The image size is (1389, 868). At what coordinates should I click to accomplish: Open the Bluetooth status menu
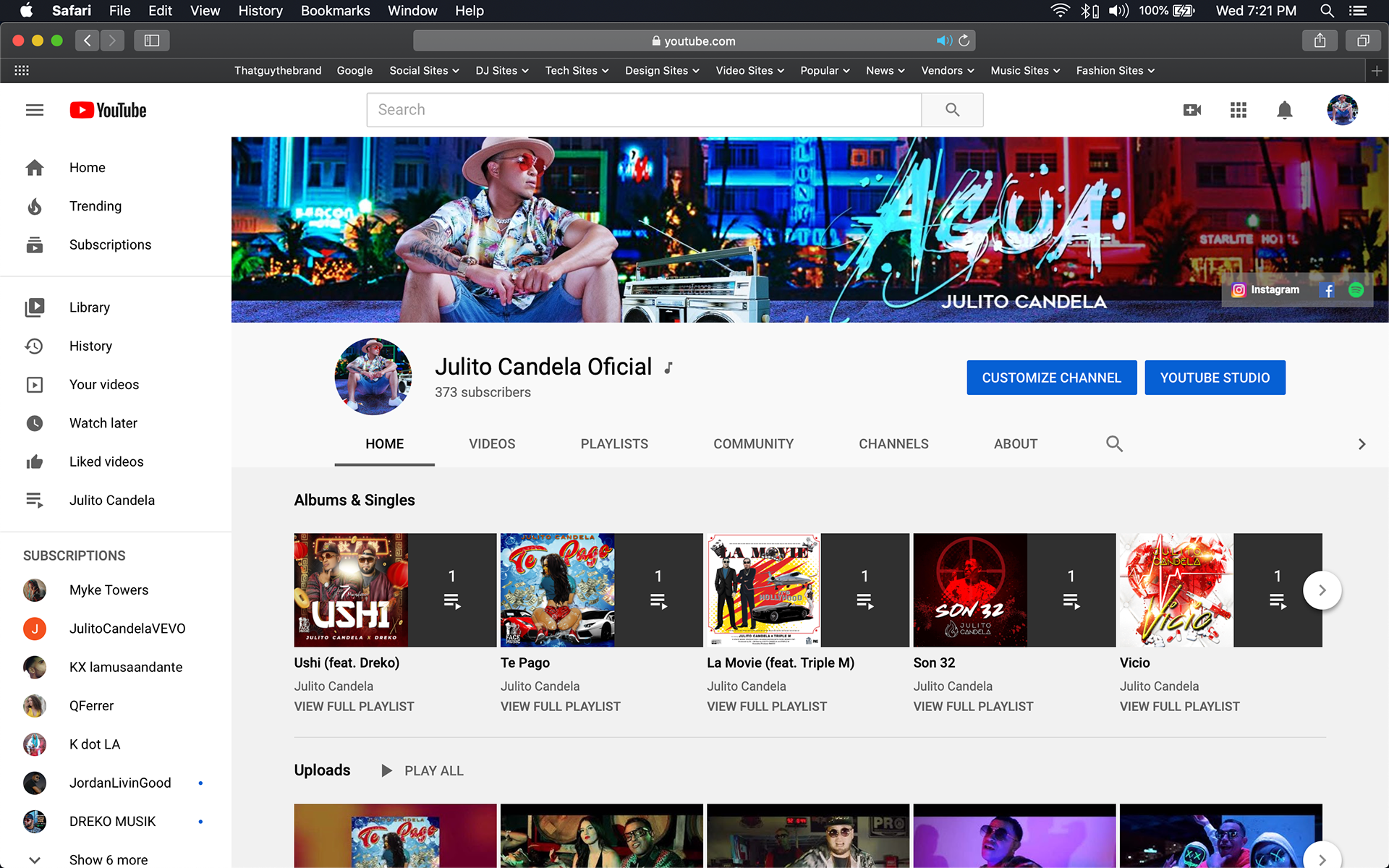point(1089,11)
